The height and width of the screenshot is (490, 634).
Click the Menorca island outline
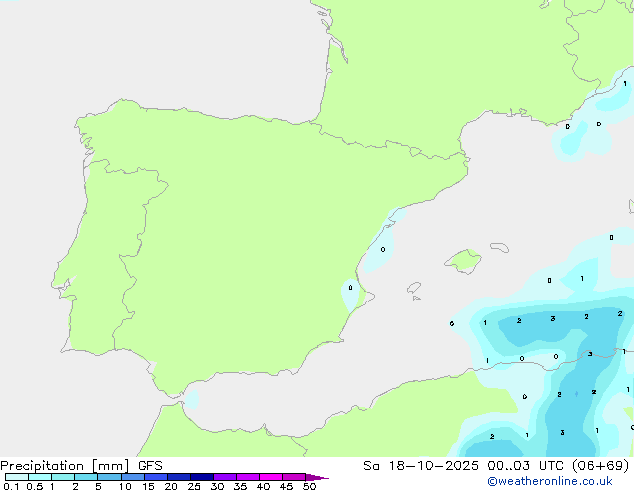(x=499, y=247)
